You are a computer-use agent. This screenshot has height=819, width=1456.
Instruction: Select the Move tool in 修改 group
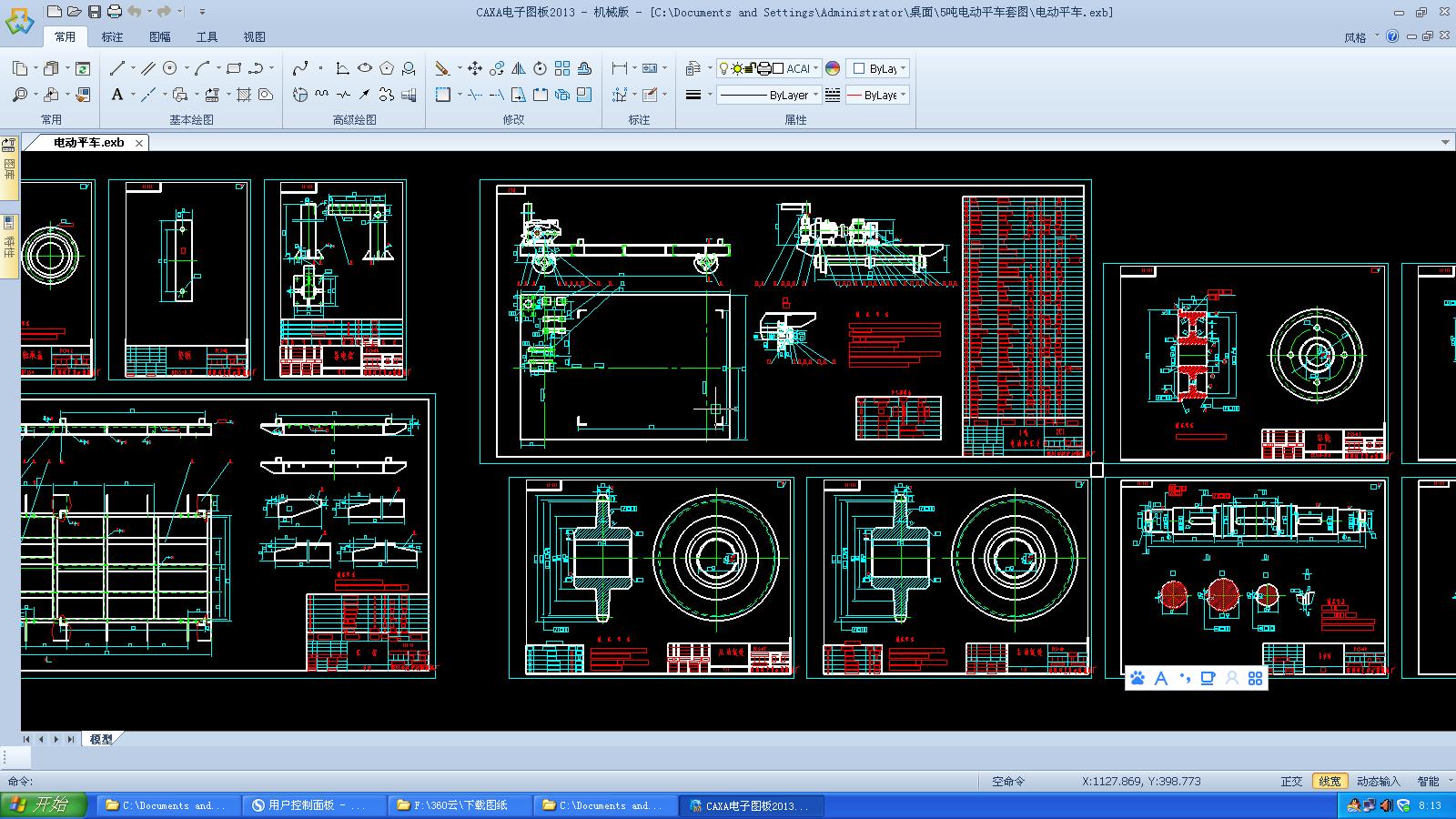(475, 68)
